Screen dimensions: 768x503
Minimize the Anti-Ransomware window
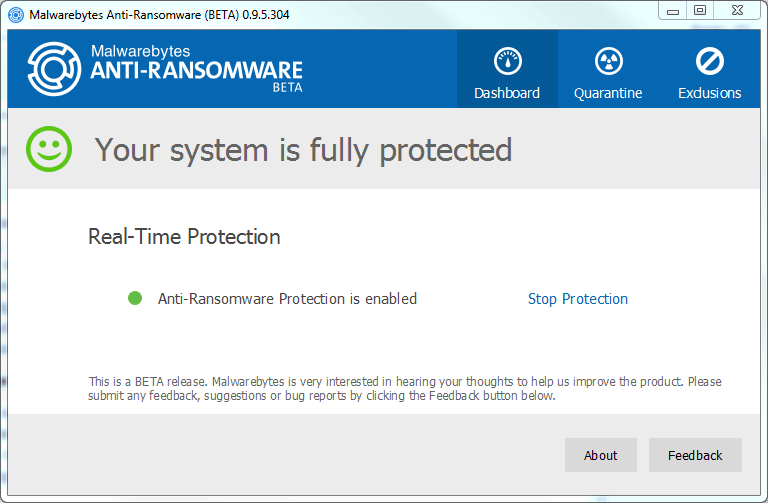click(673, 10)
